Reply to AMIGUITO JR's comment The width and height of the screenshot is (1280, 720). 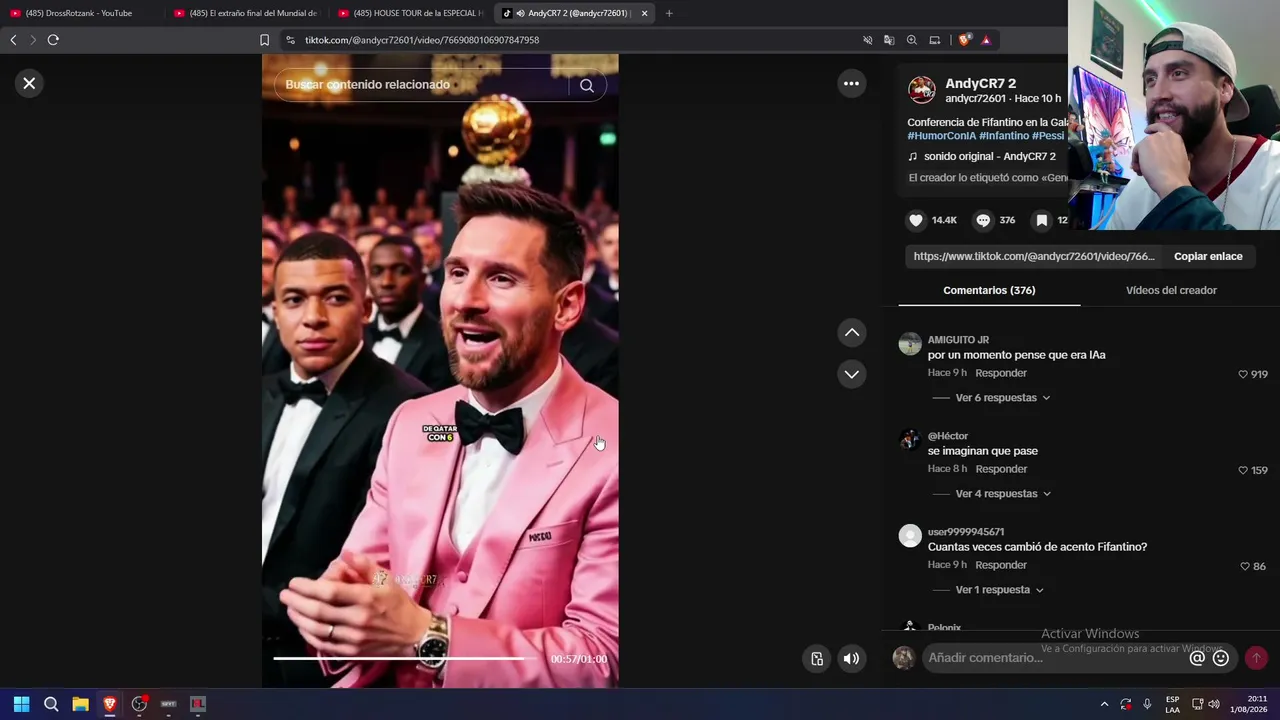(x=1001, y=373)
